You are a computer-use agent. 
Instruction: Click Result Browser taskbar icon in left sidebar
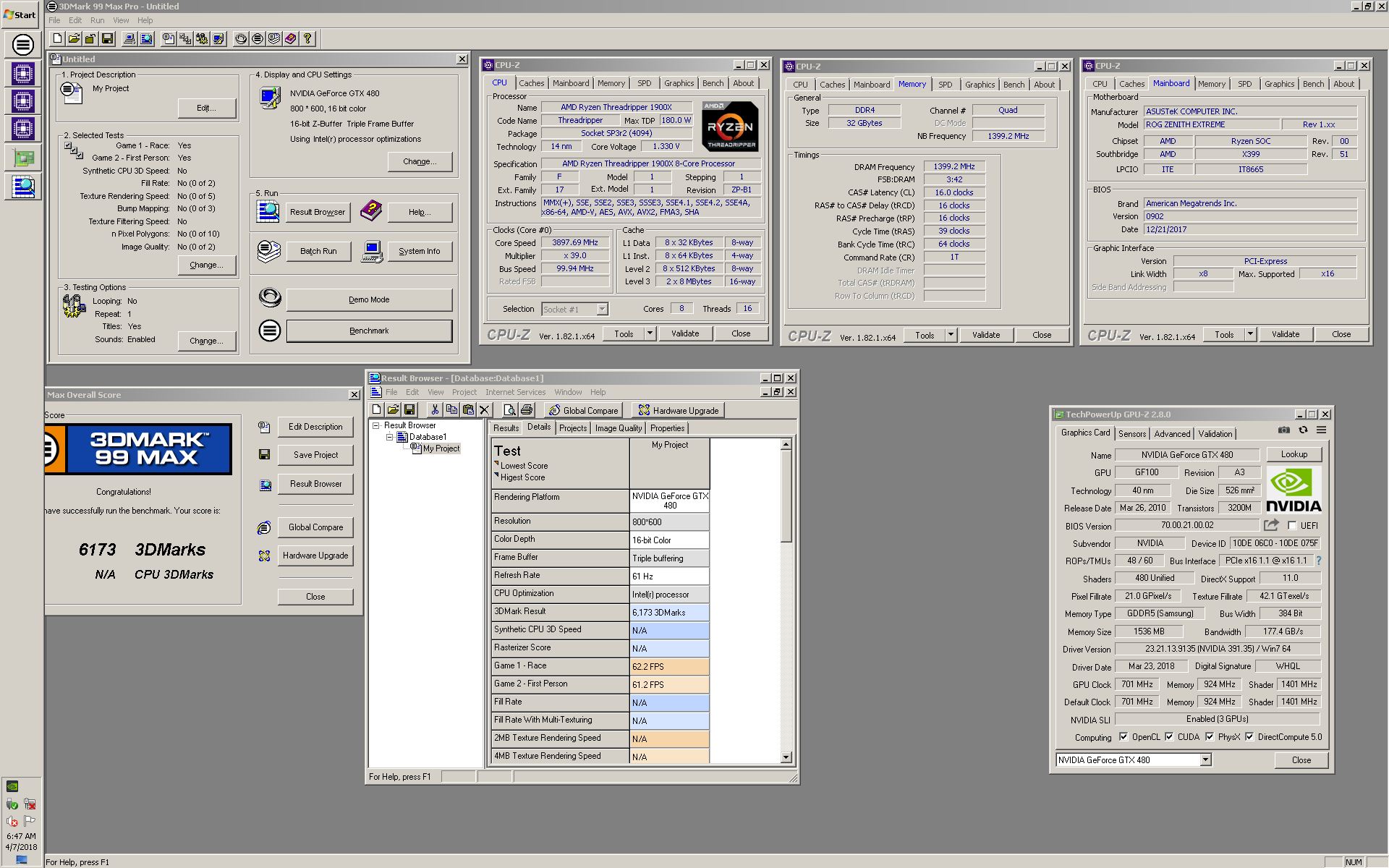[x=22, y=187]
